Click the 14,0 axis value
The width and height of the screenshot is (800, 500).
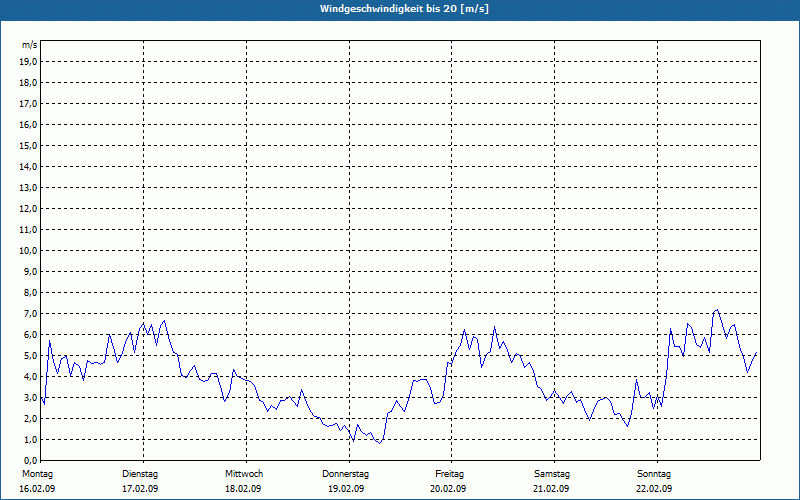pyautogui.click(x=29, y=166)
